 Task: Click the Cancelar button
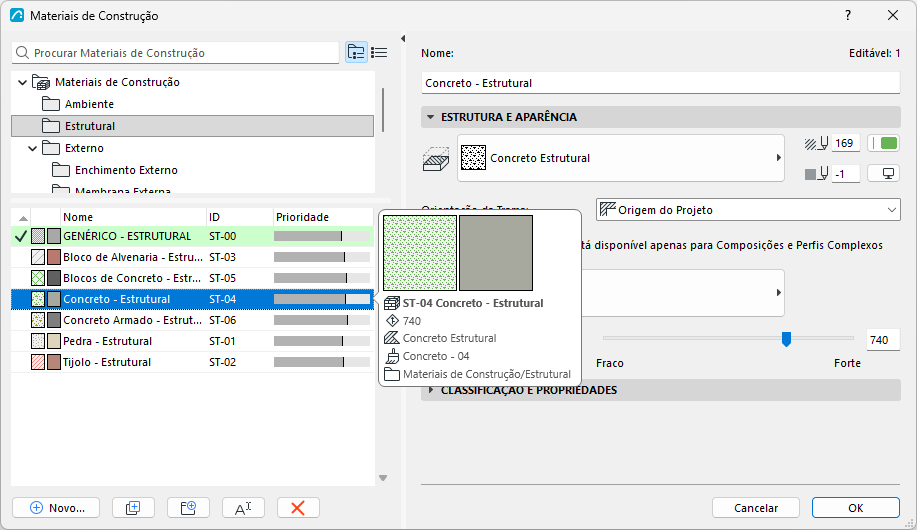(756, 508)
